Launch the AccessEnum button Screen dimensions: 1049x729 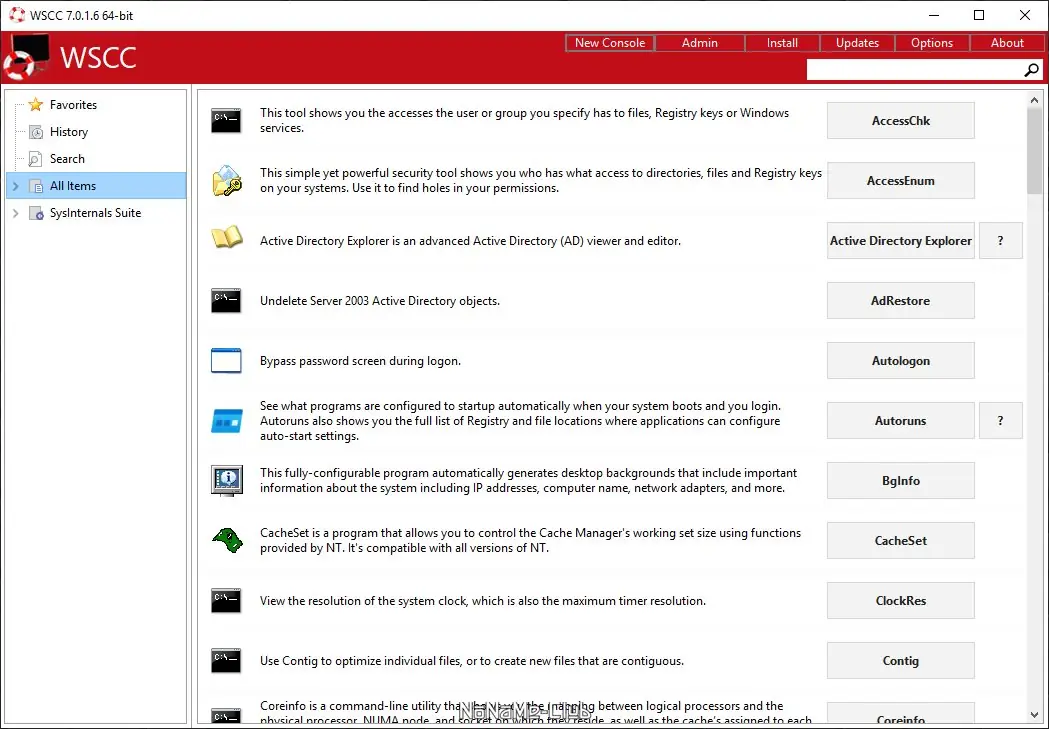(900, 181)
